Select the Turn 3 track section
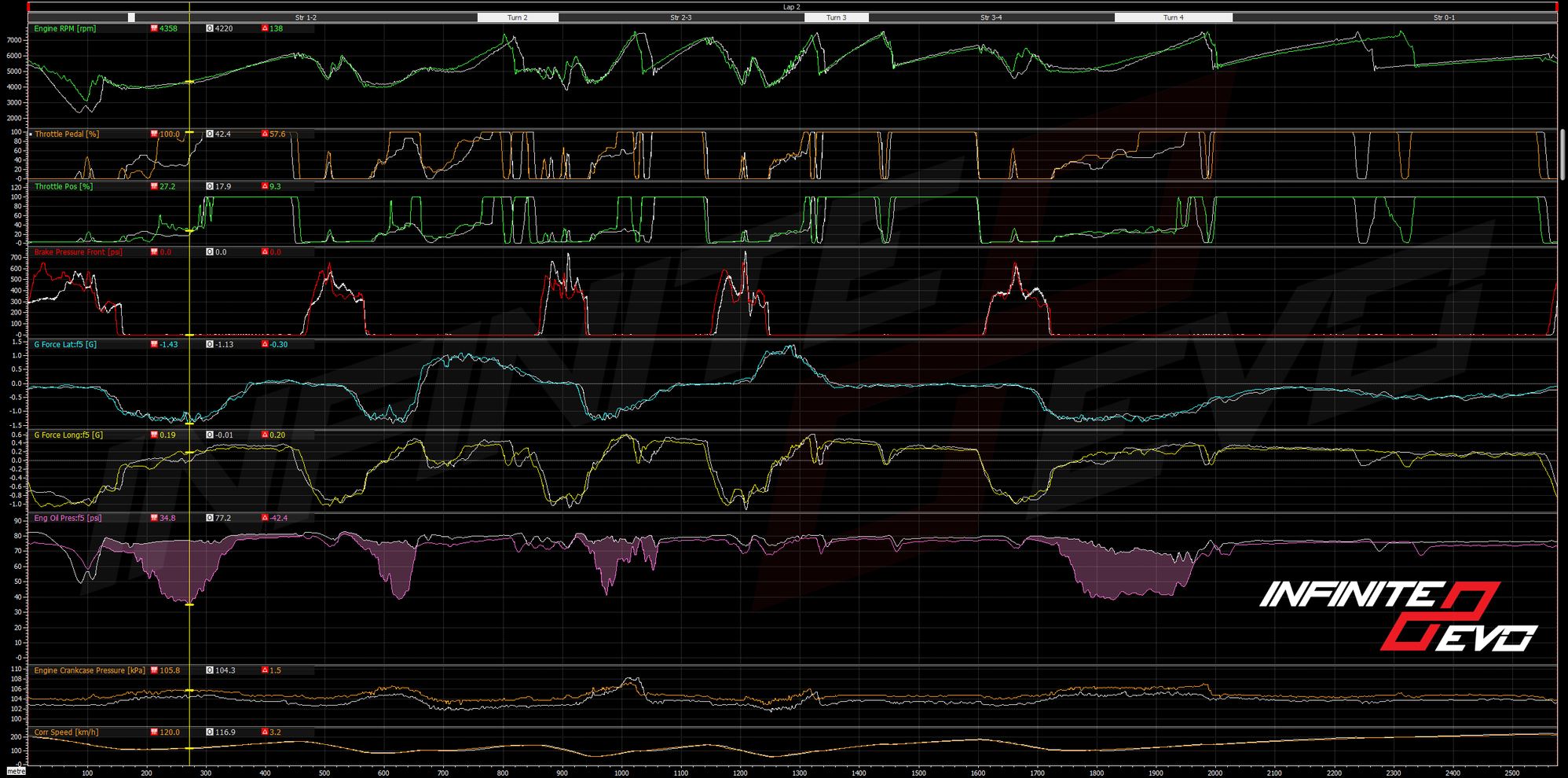Screen dimensions: 1568x778 836,17
